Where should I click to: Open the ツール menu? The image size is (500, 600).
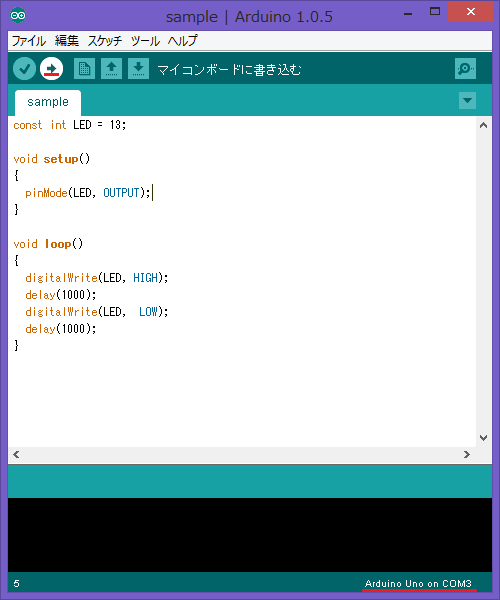145,41
